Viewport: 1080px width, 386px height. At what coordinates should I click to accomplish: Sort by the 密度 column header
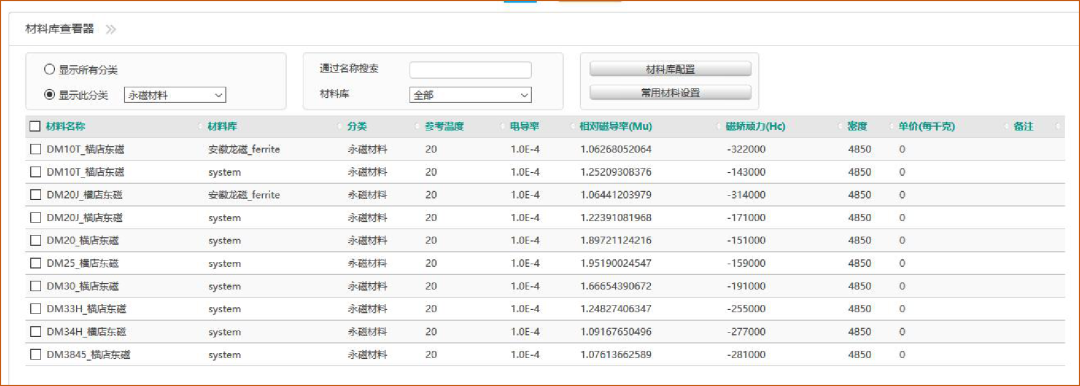pos(858,127)
